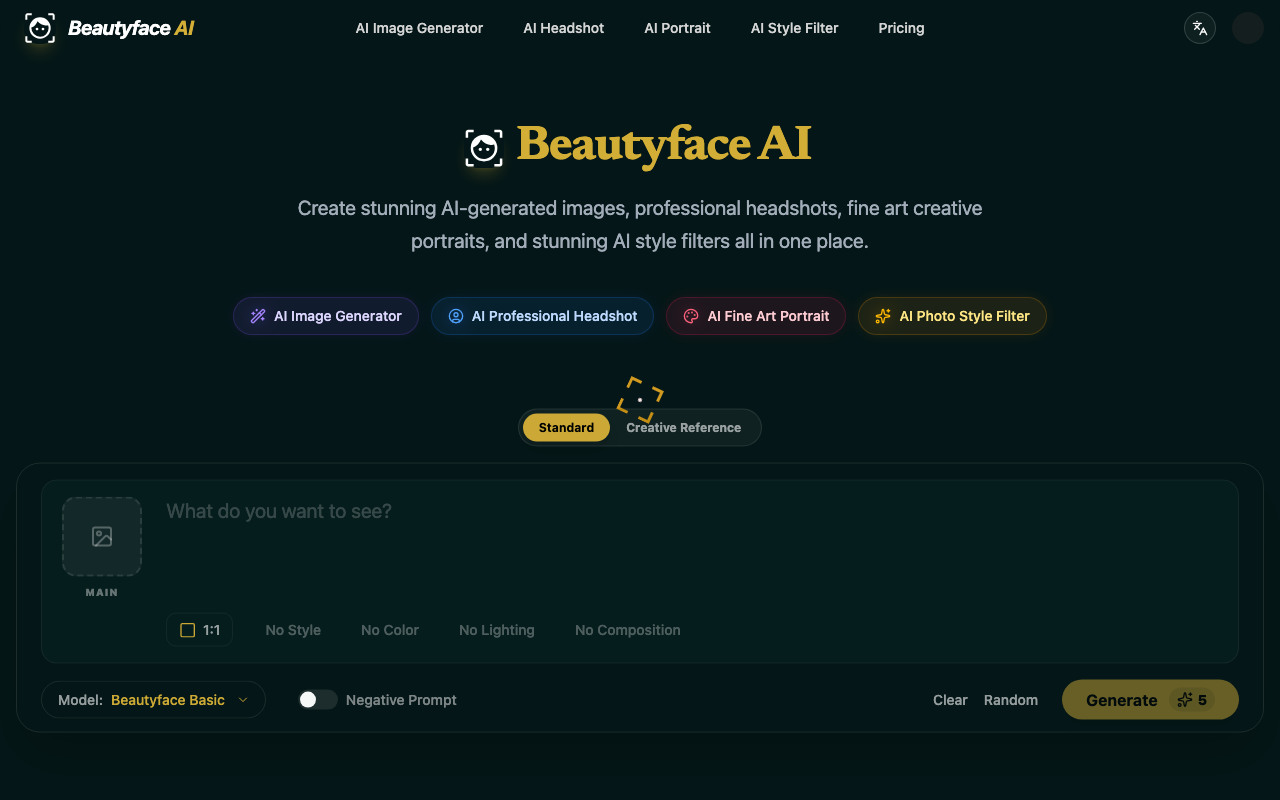Choose AI Photo Style Filter pill
The width and height of the screenshot is (1280, 800).
(952, 316)
